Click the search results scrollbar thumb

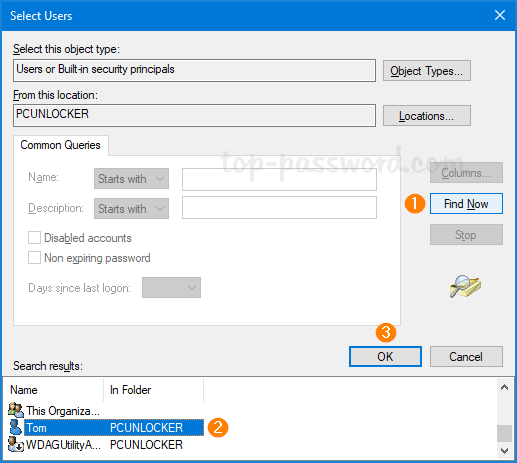point(504,433)
